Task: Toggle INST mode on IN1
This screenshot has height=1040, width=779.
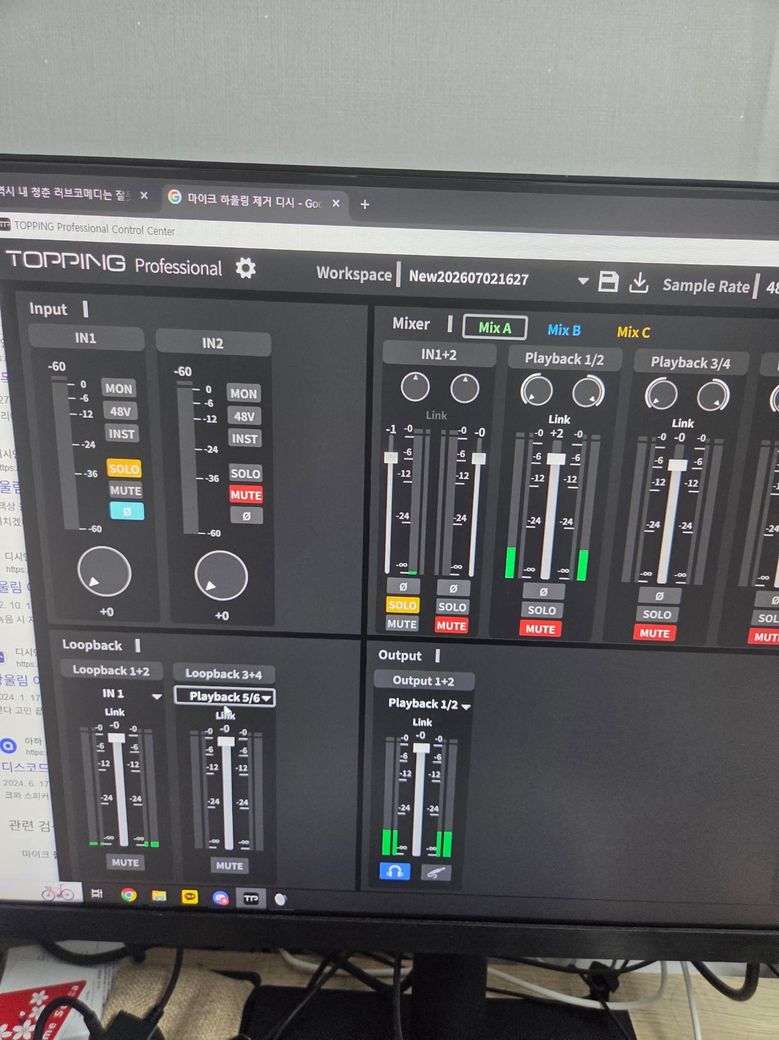Action: 121,434
